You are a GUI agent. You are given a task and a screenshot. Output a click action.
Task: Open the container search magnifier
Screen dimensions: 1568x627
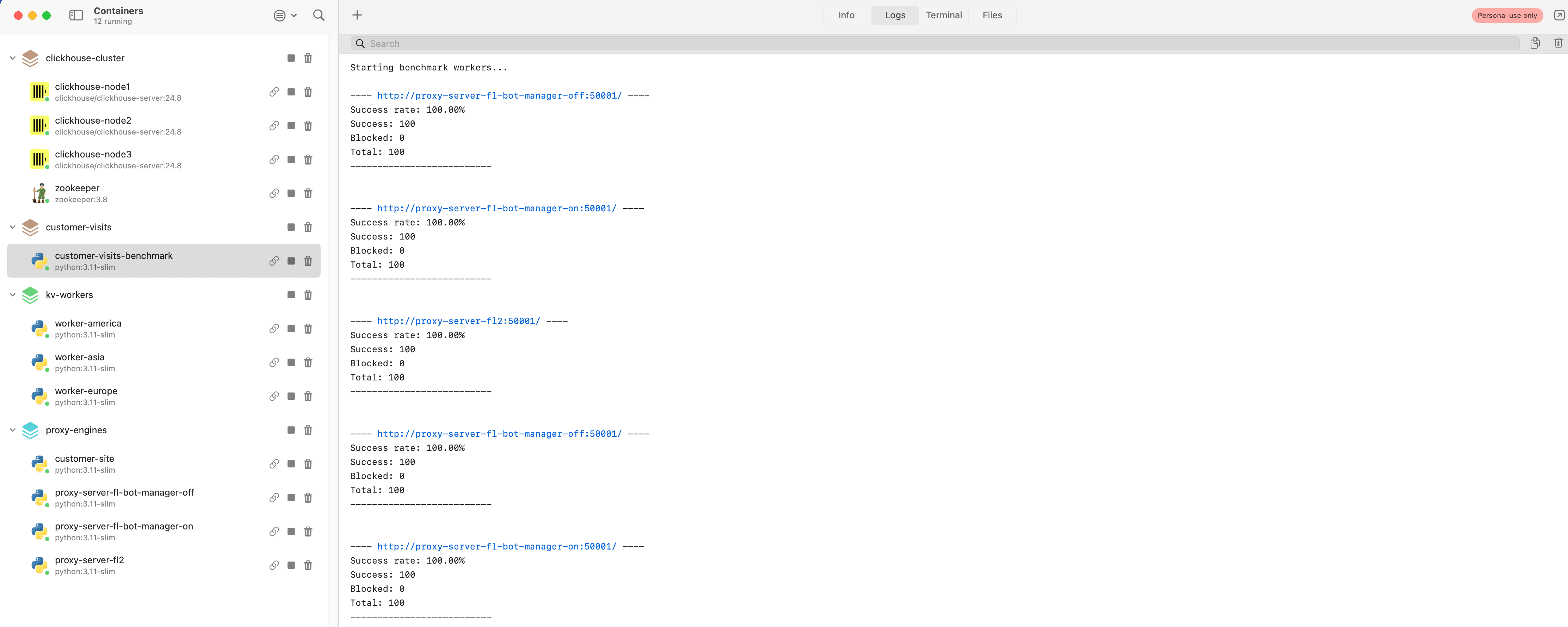click(x=318, y=15)
